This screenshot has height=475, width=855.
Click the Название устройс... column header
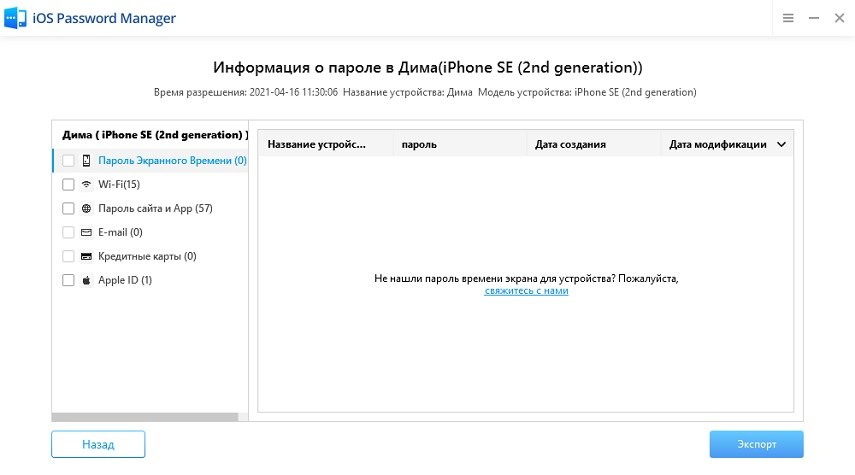[x=326, y=145]
